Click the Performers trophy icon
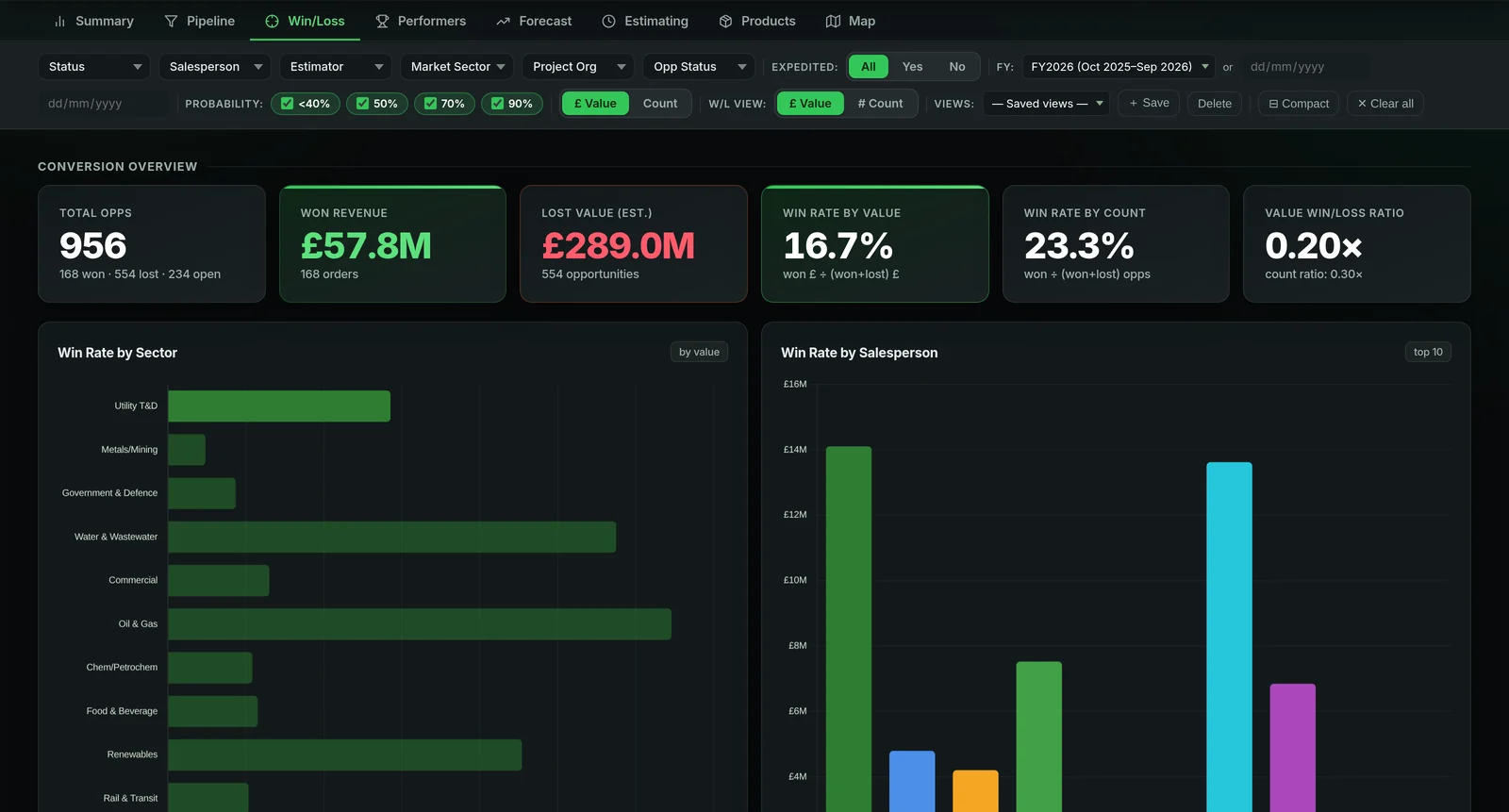This screenshot has width=1509, height=812. coord(382,21)
